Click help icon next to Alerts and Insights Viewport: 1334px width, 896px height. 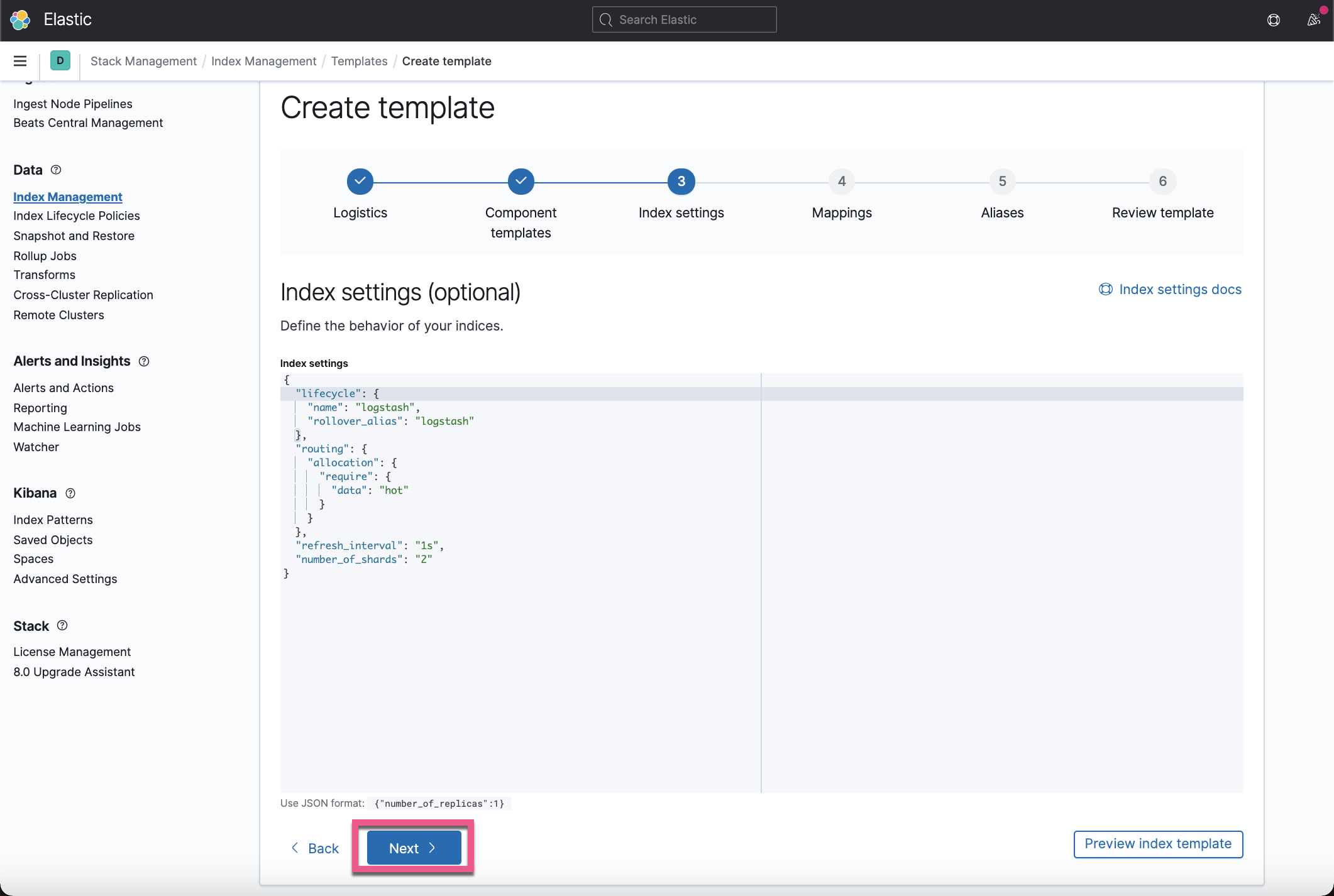(144, 361)
